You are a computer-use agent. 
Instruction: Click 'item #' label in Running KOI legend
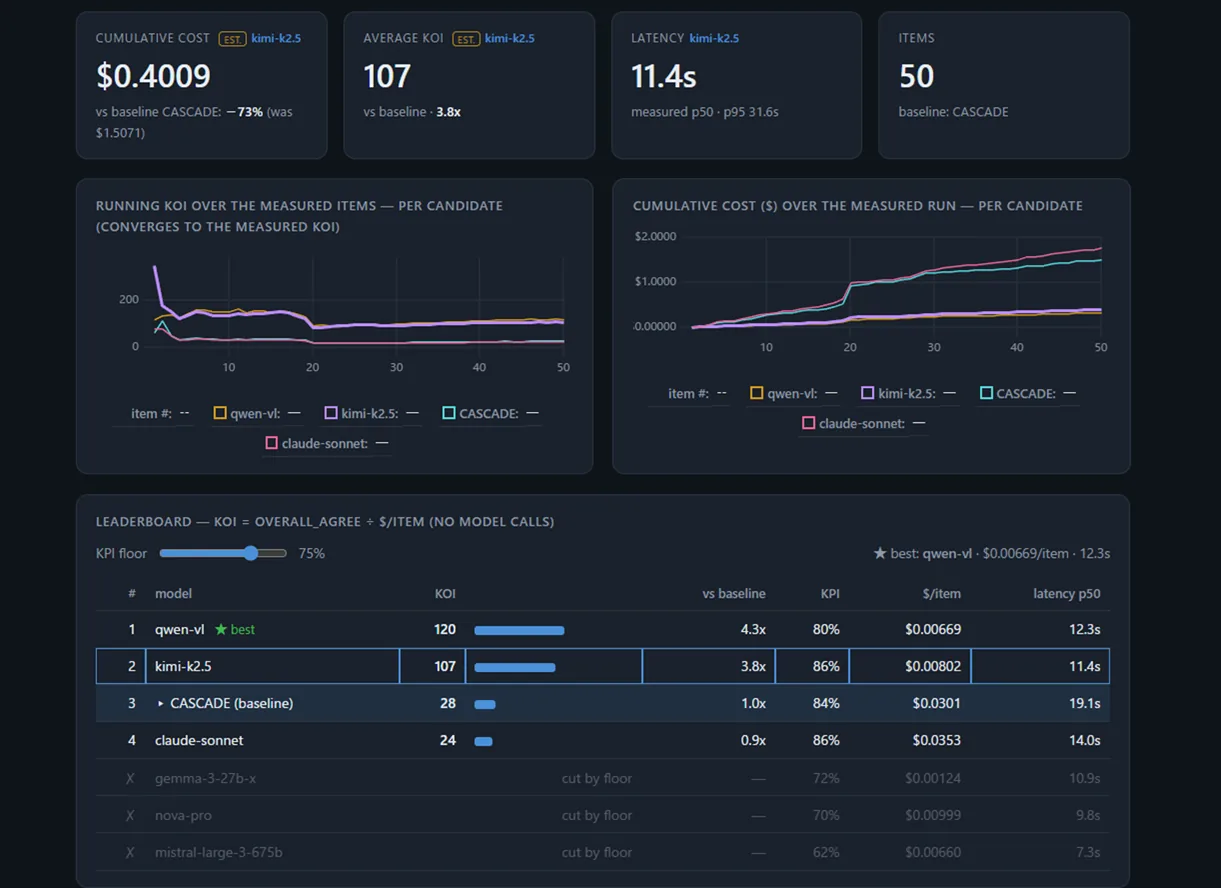click(151, 413)
